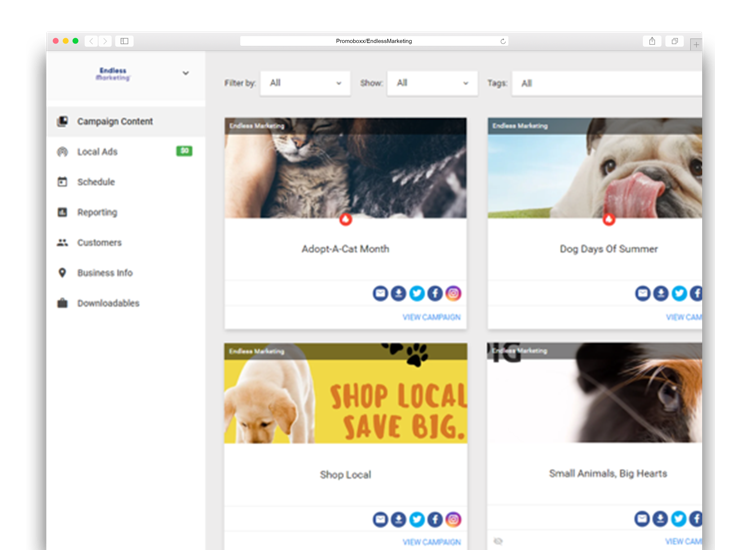Click email icon on Dog Days Of Summer card
This screenshot has width=740, height=550.
coord(642,293)
